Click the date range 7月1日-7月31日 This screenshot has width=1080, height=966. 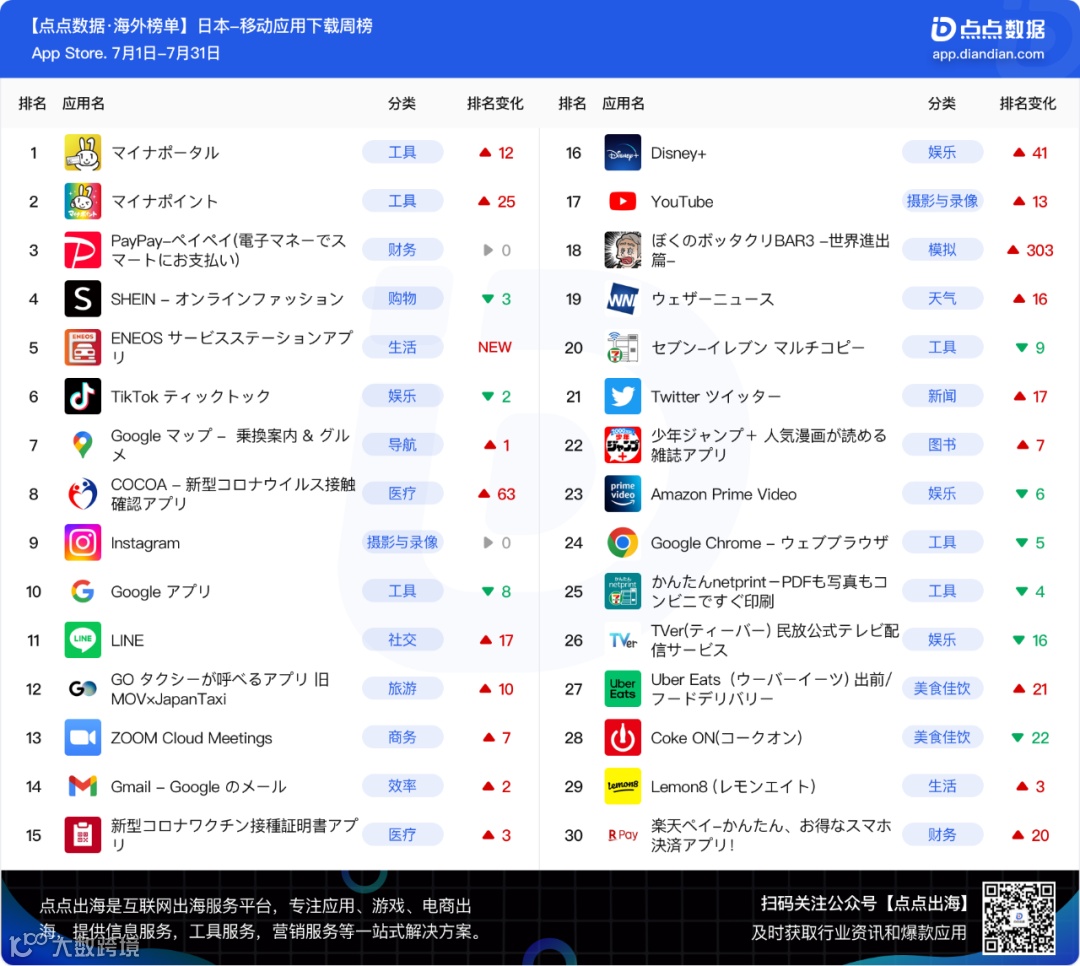166,53
